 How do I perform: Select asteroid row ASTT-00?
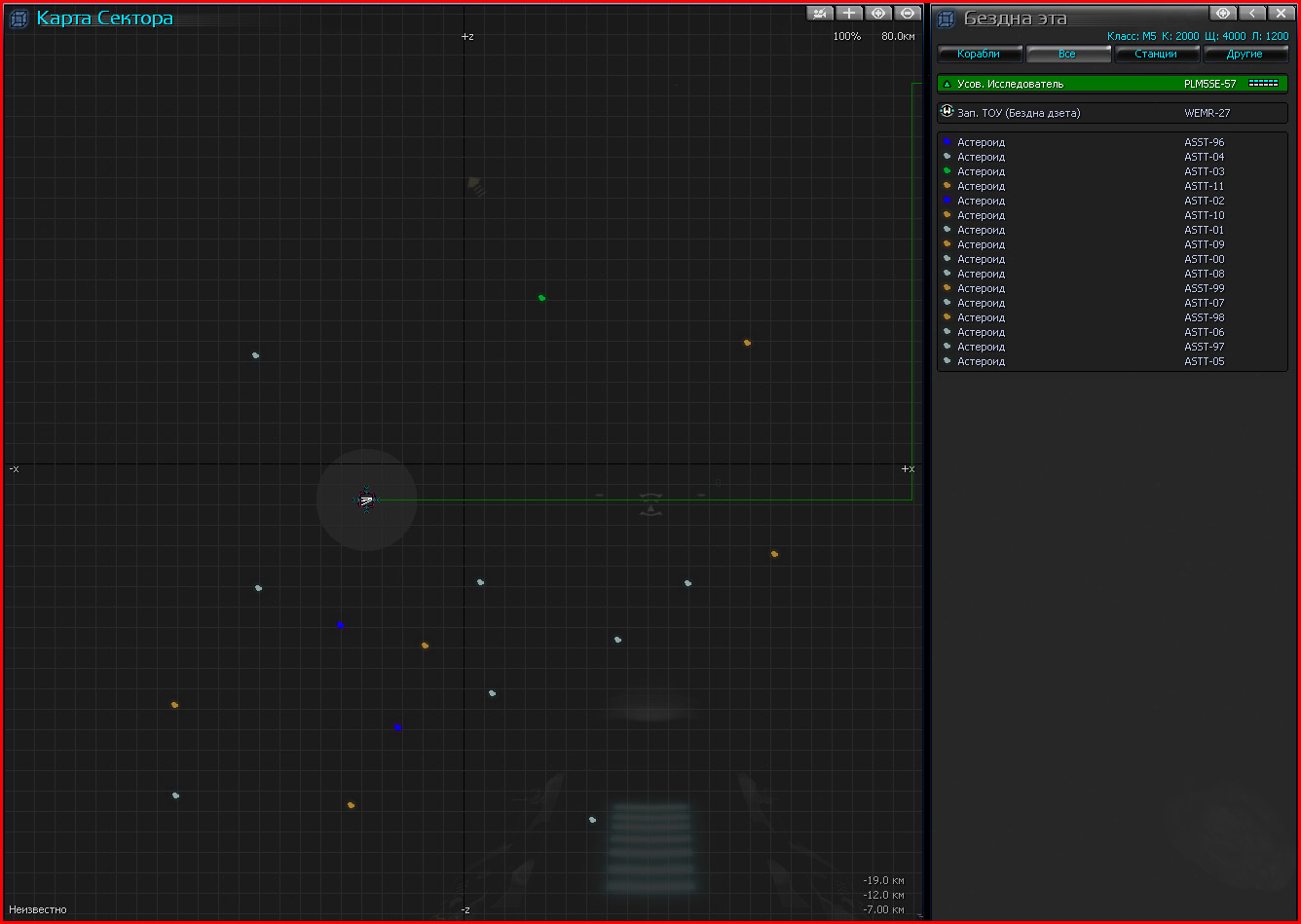[x=1112, y=259]
